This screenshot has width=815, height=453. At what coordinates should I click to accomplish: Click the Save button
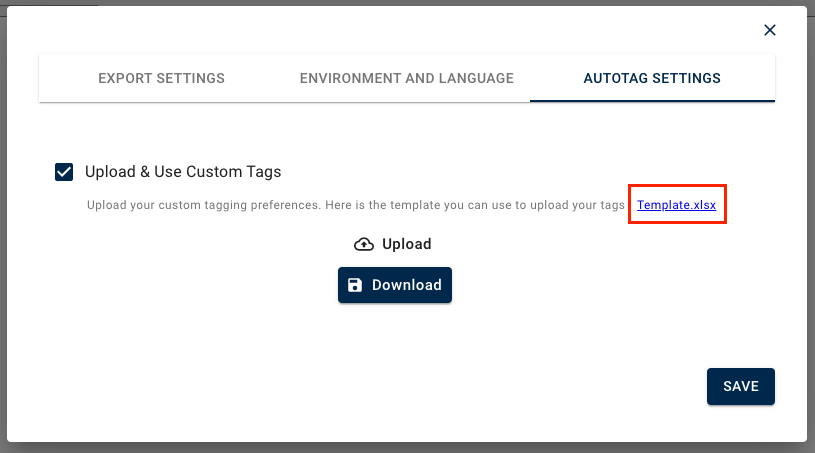click(x=740, y=386)
